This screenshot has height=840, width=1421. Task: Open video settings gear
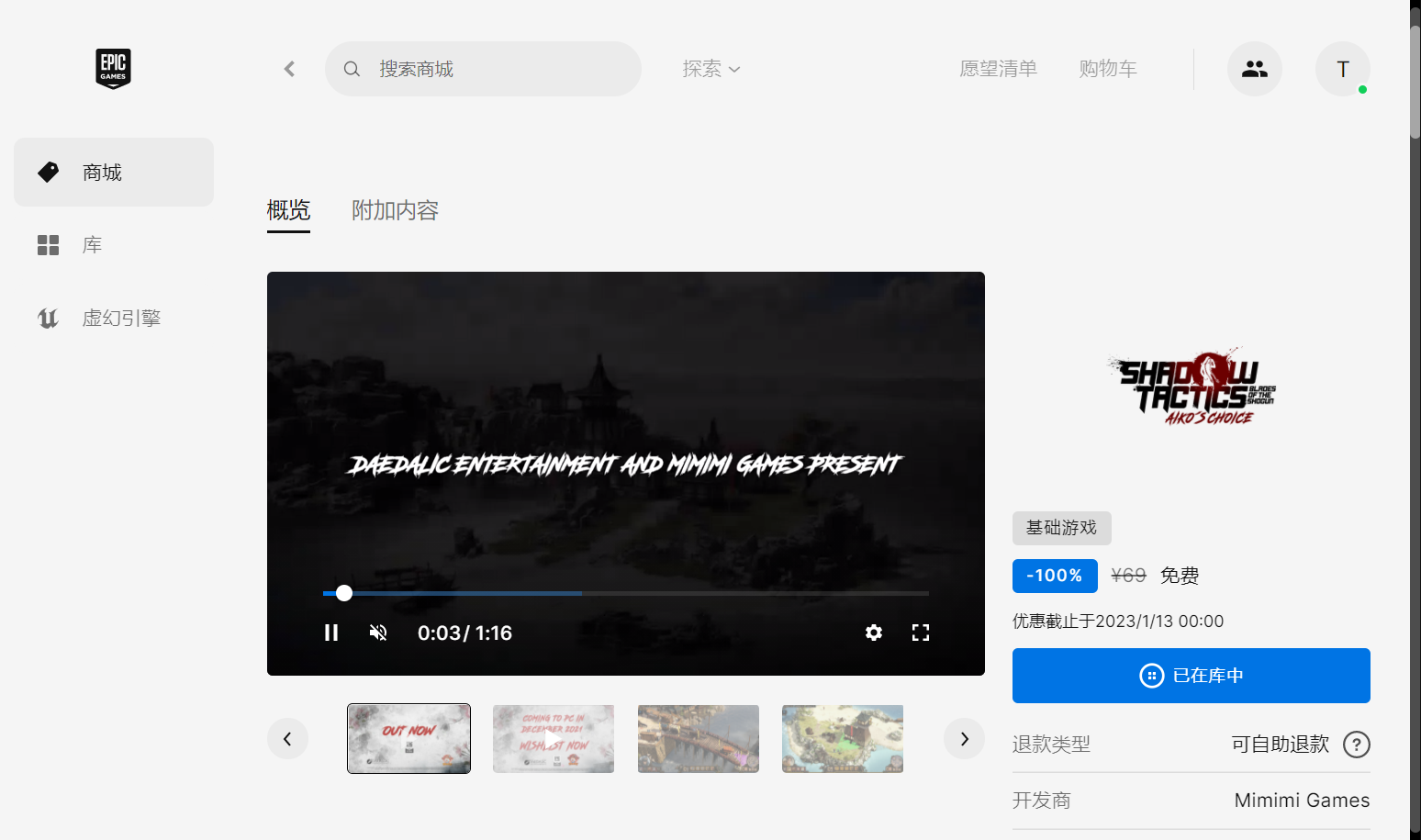pos(874,633)
